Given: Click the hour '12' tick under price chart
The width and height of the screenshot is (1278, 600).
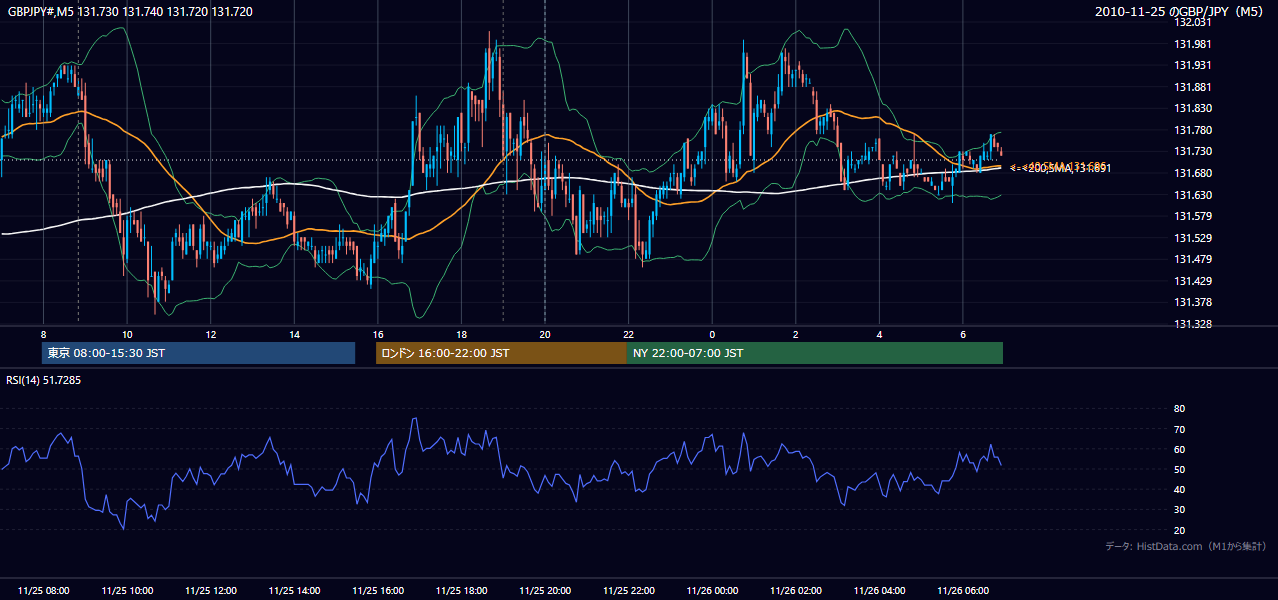Looking at the screenshot, I should [211, 333].
